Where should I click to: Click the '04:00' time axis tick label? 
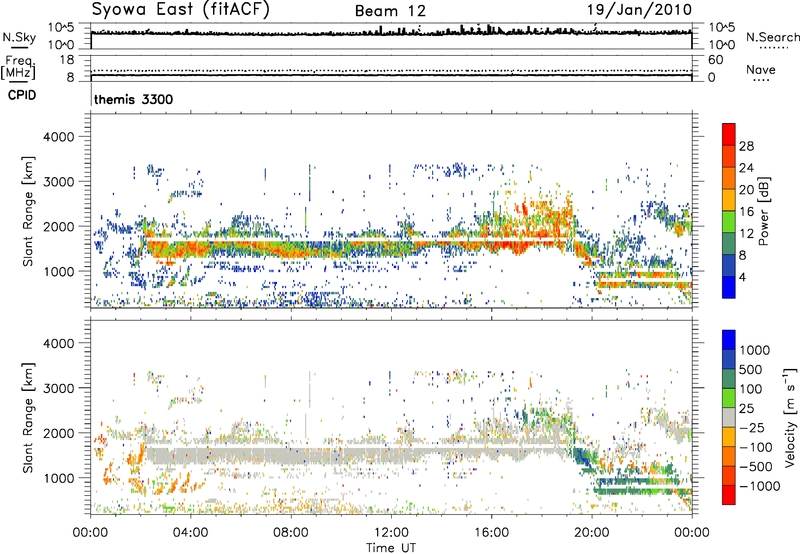point(191,533)
